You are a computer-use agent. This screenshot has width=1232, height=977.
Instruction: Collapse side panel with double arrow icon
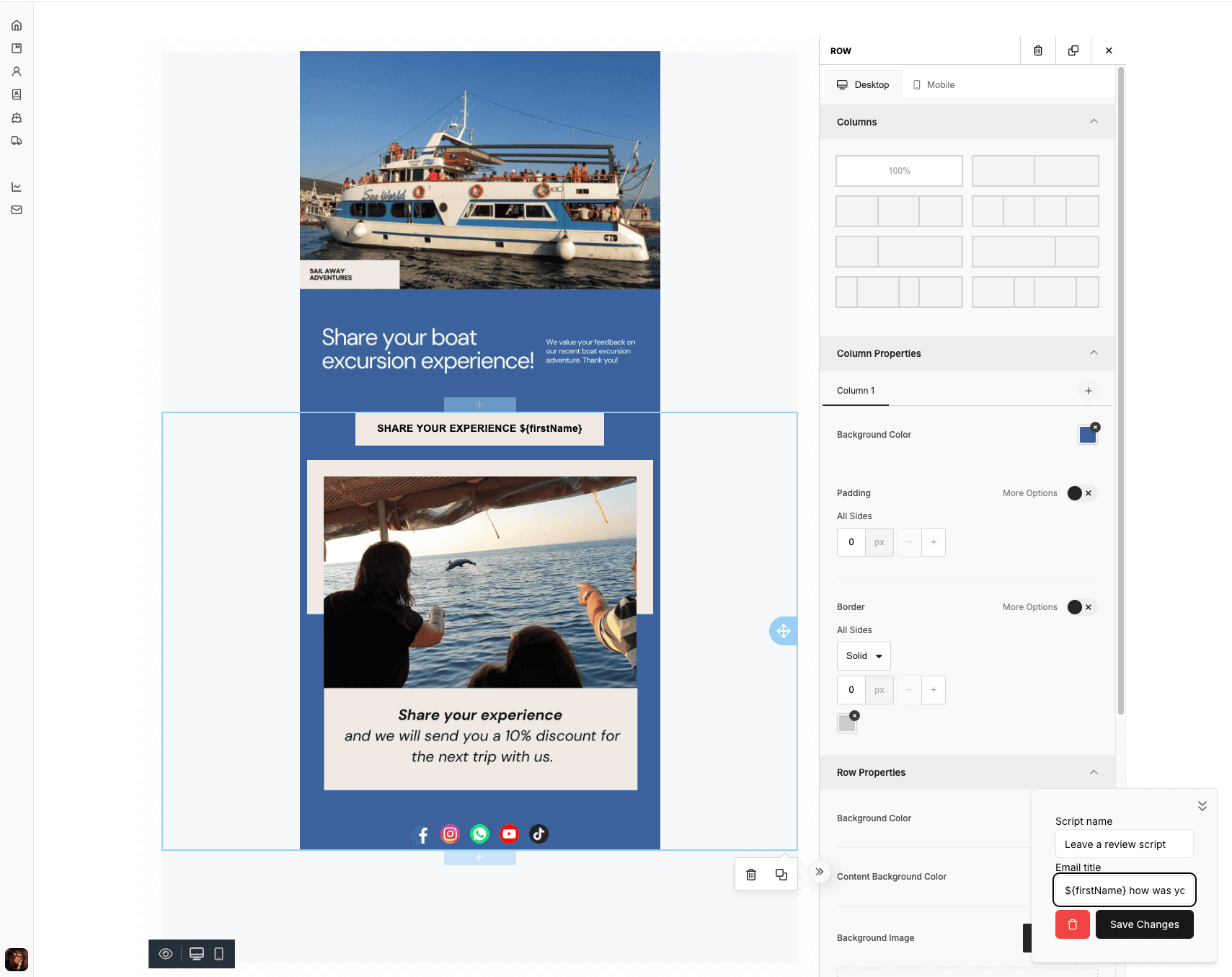pos(820,872)
